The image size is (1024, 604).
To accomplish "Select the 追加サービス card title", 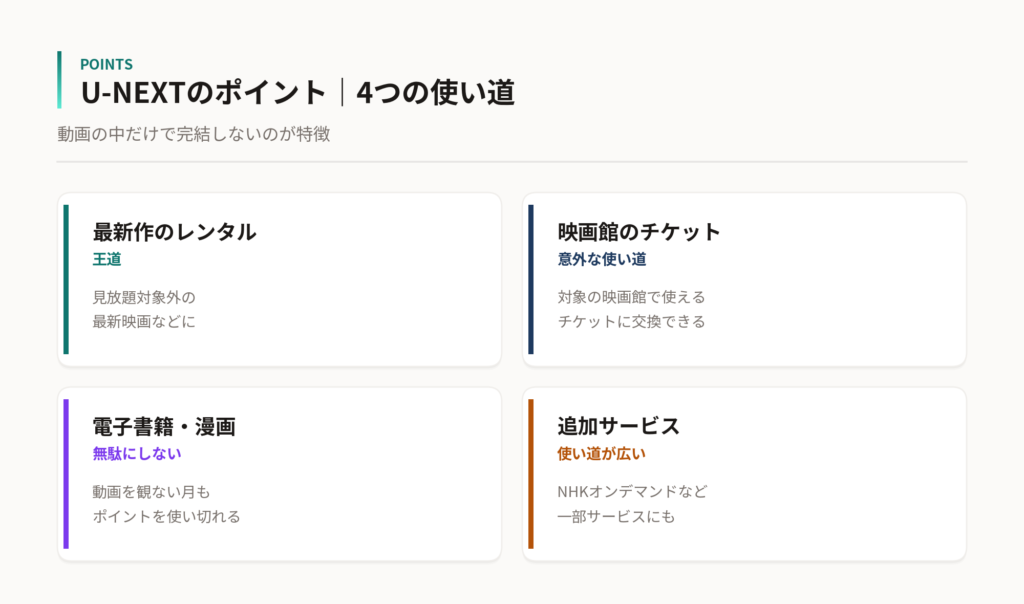I will pyautogui.click(x=618, y=426).
